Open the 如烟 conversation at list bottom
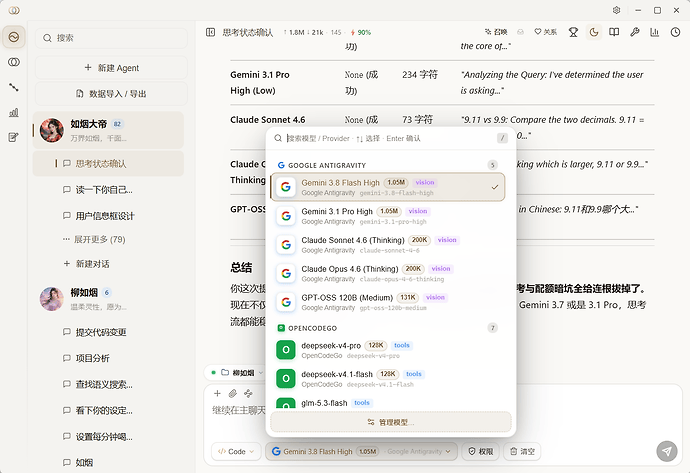Screen dimensions: 690x473 point(108,462)
